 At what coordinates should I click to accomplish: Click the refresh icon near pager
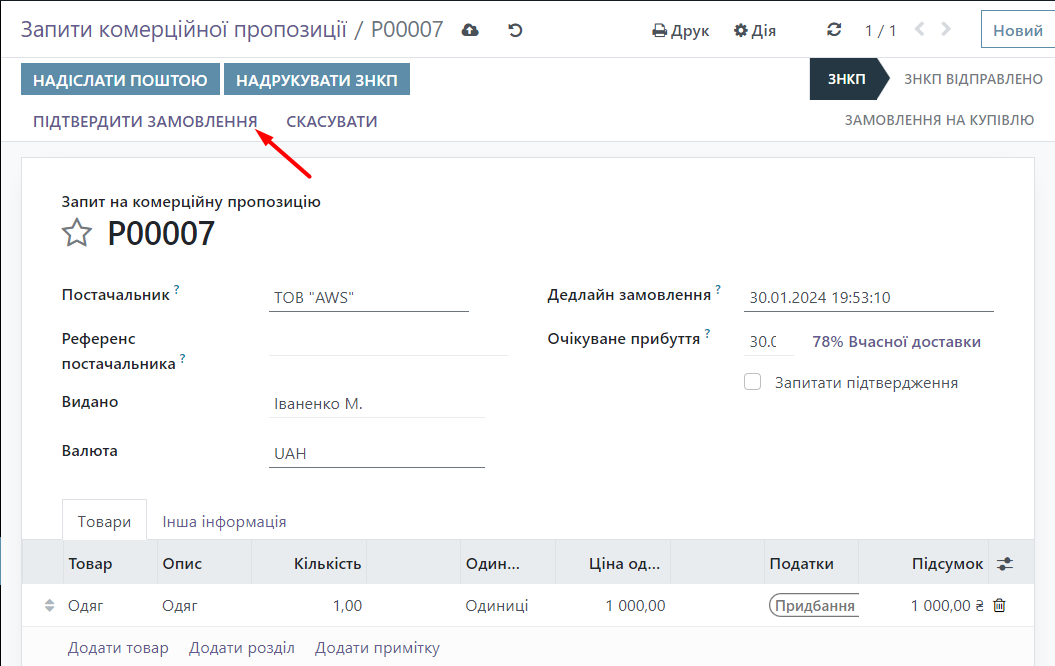click(x=834, y=30)
